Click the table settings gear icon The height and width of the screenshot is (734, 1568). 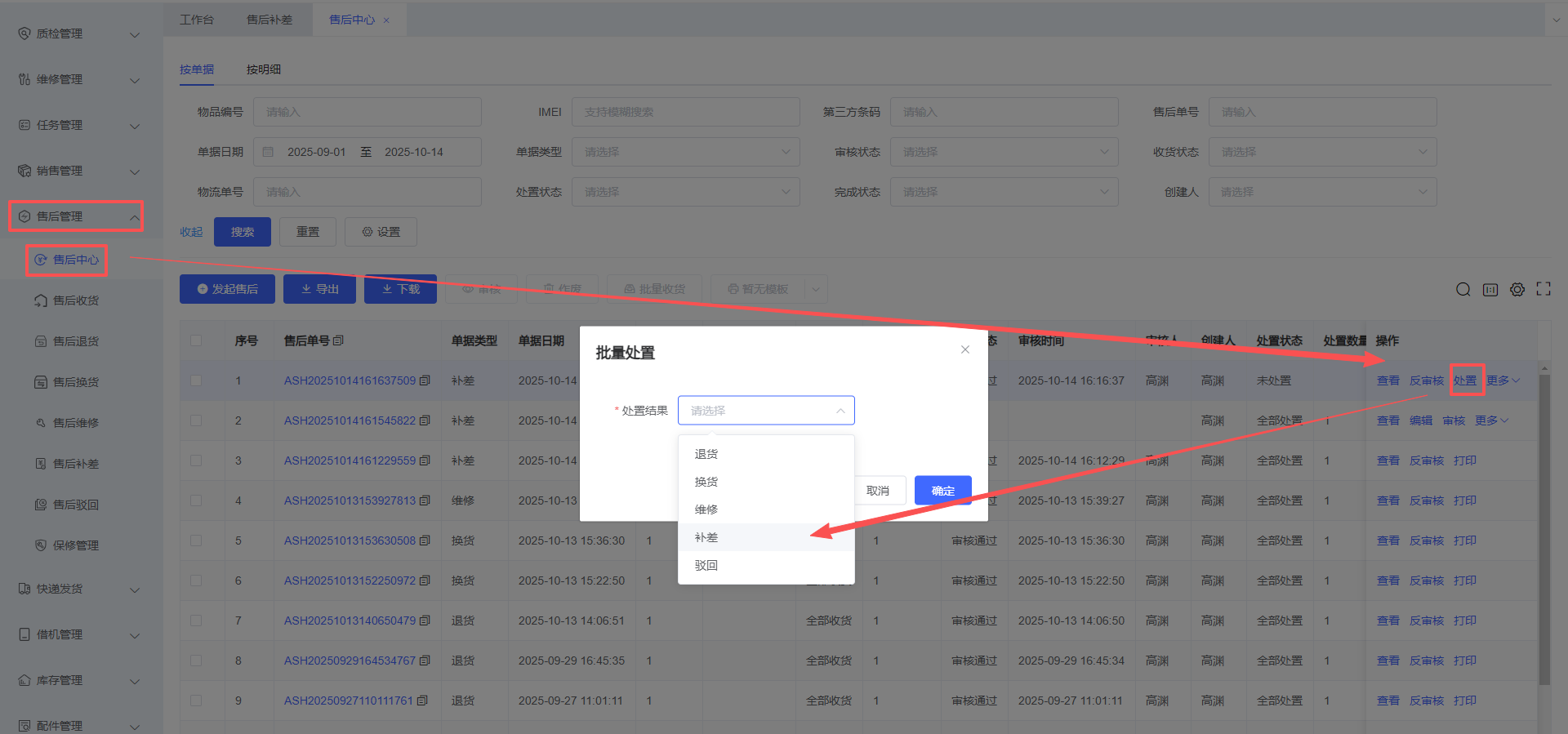pyautogui.click(x=1517, y=290)
